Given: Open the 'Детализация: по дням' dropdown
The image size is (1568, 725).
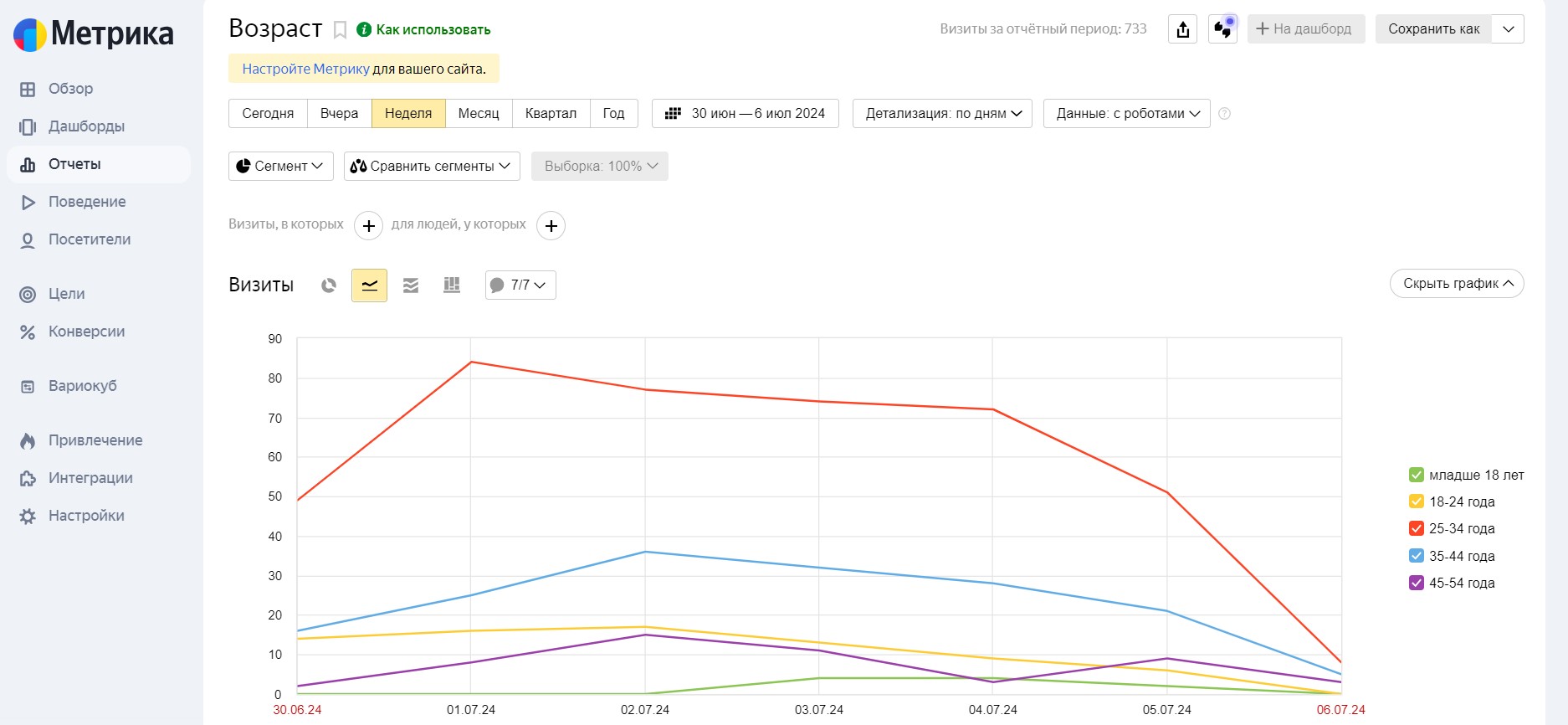Looking at the screenshot, I should (942, 114).
